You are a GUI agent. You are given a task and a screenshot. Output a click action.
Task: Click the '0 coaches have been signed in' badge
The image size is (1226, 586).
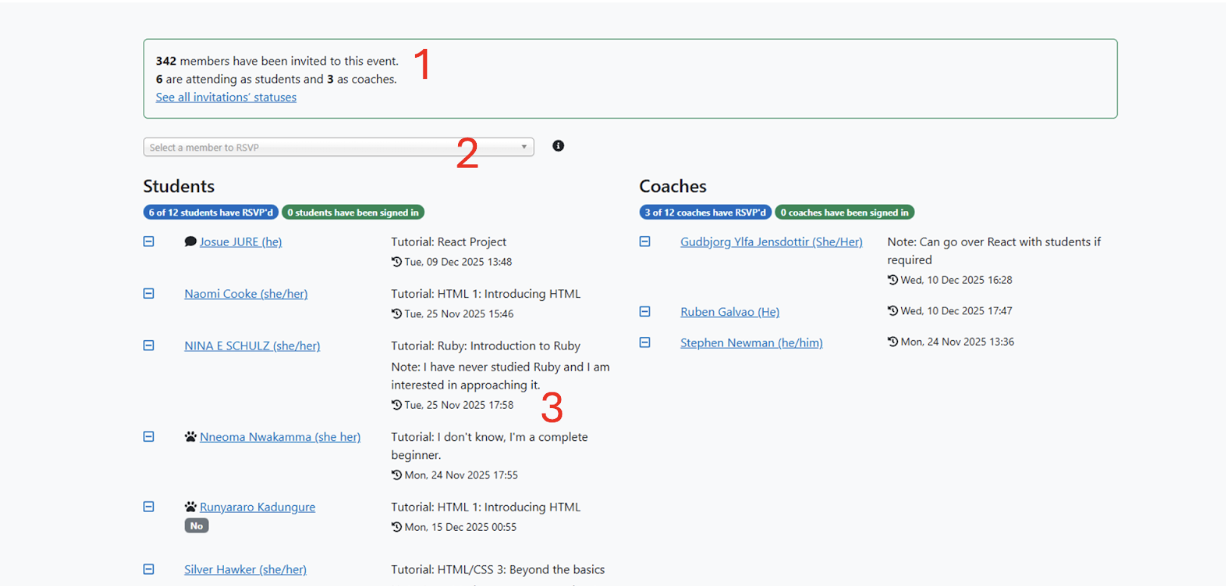[844, 212]
